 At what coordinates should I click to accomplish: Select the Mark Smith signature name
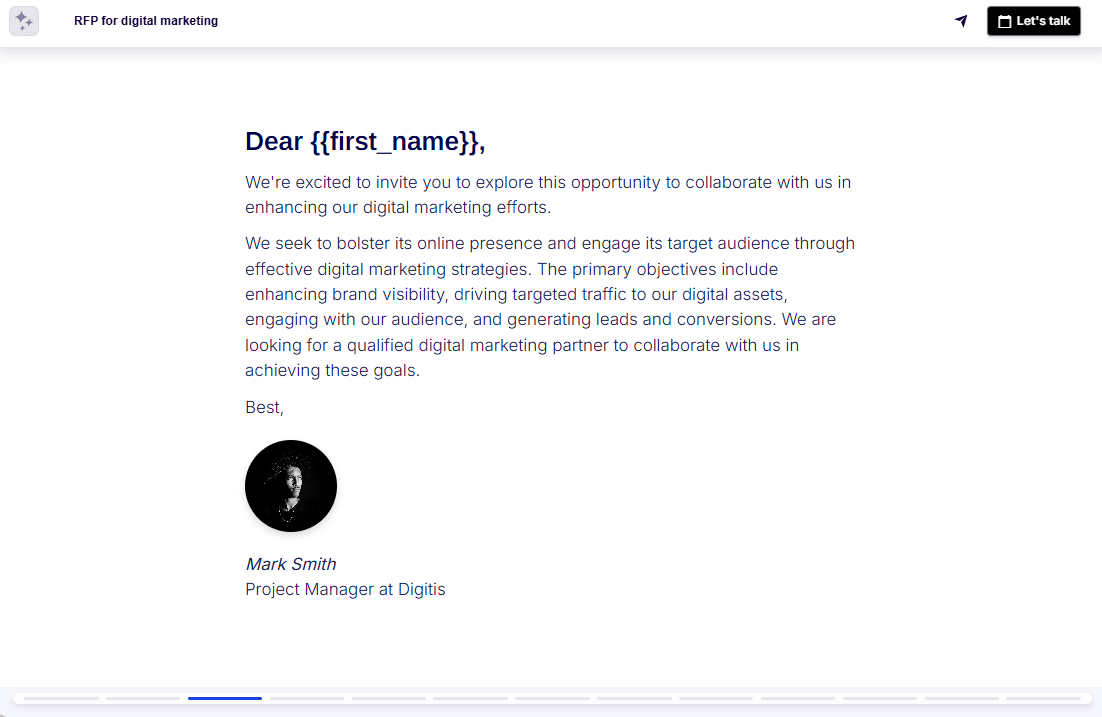coord(291,564)
